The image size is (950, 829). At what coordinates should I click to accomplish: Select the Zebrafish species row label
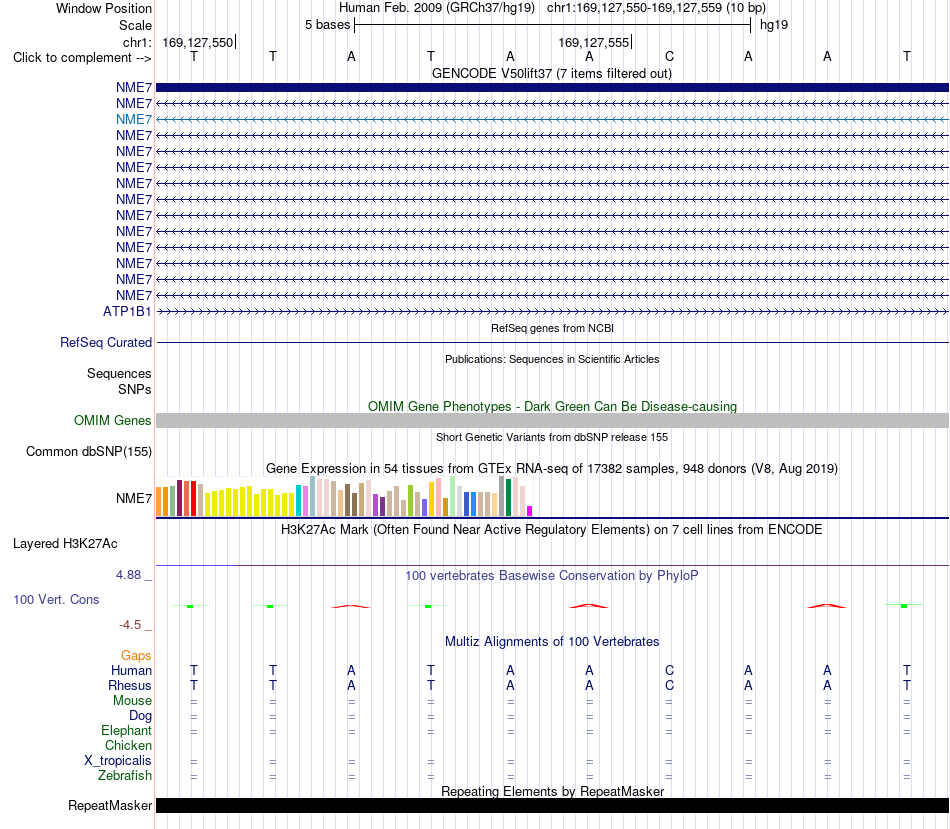click(x=125, y=776)
